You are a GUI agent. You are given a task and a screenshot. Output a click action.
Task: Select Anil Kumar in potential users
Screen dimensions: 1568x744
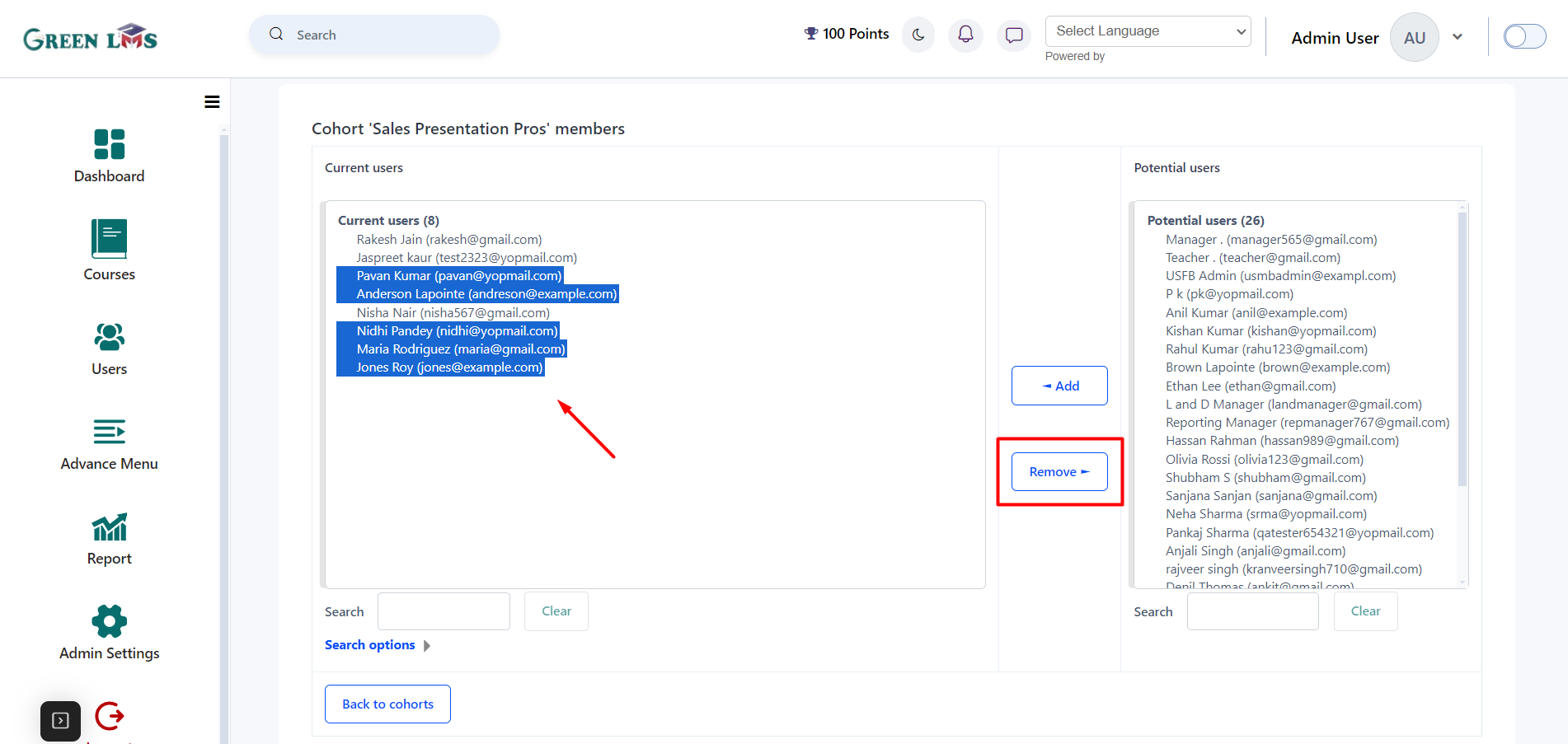(x=1256, y=313)
